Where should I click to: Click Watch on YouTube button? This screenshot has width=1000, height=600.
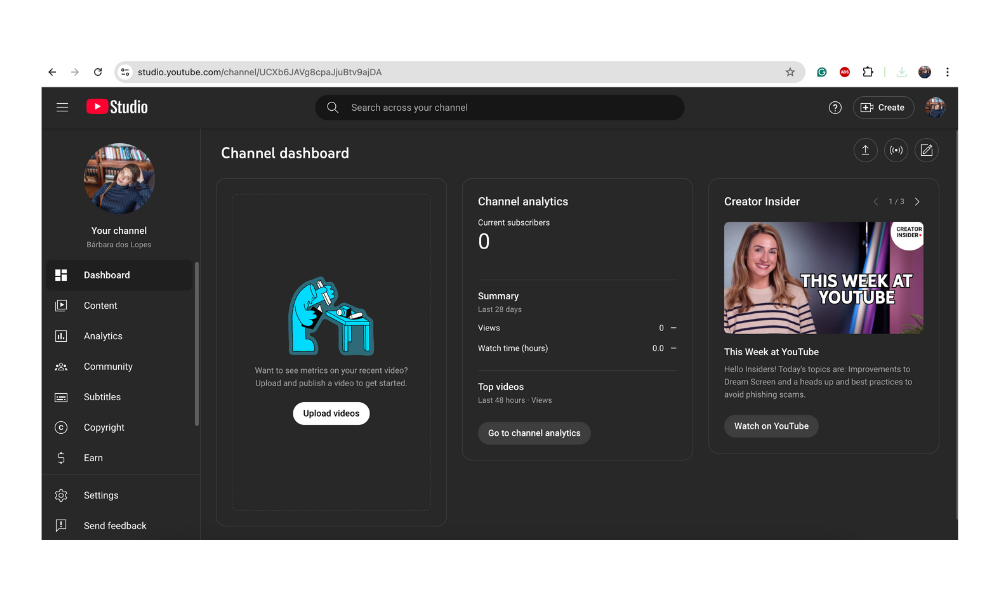click(x=771, y=426)
